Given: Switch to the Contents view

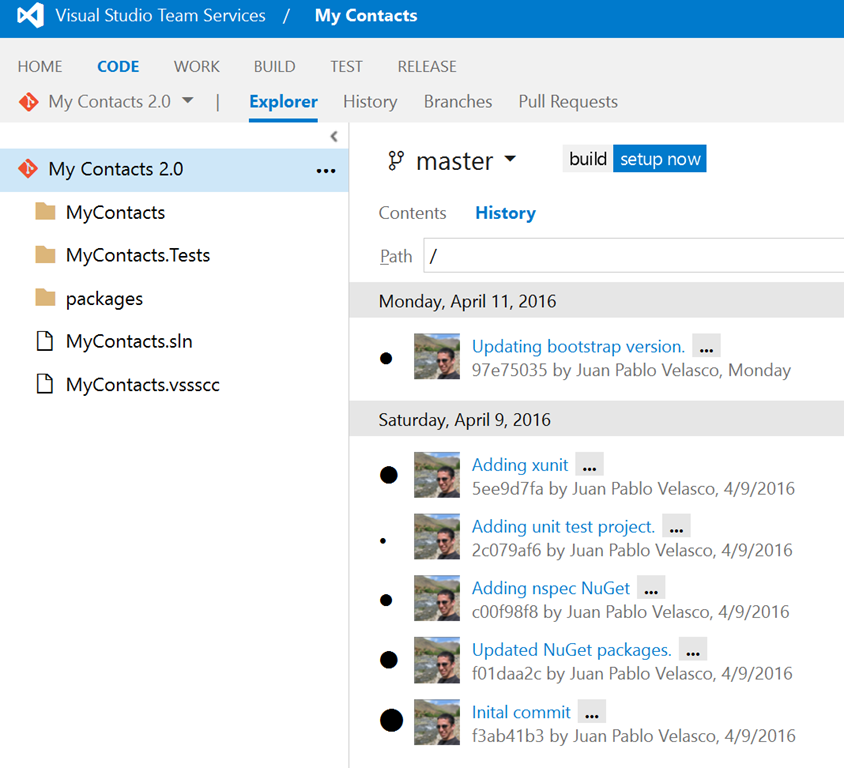Looking at the screenshot, I should [412, 213].
